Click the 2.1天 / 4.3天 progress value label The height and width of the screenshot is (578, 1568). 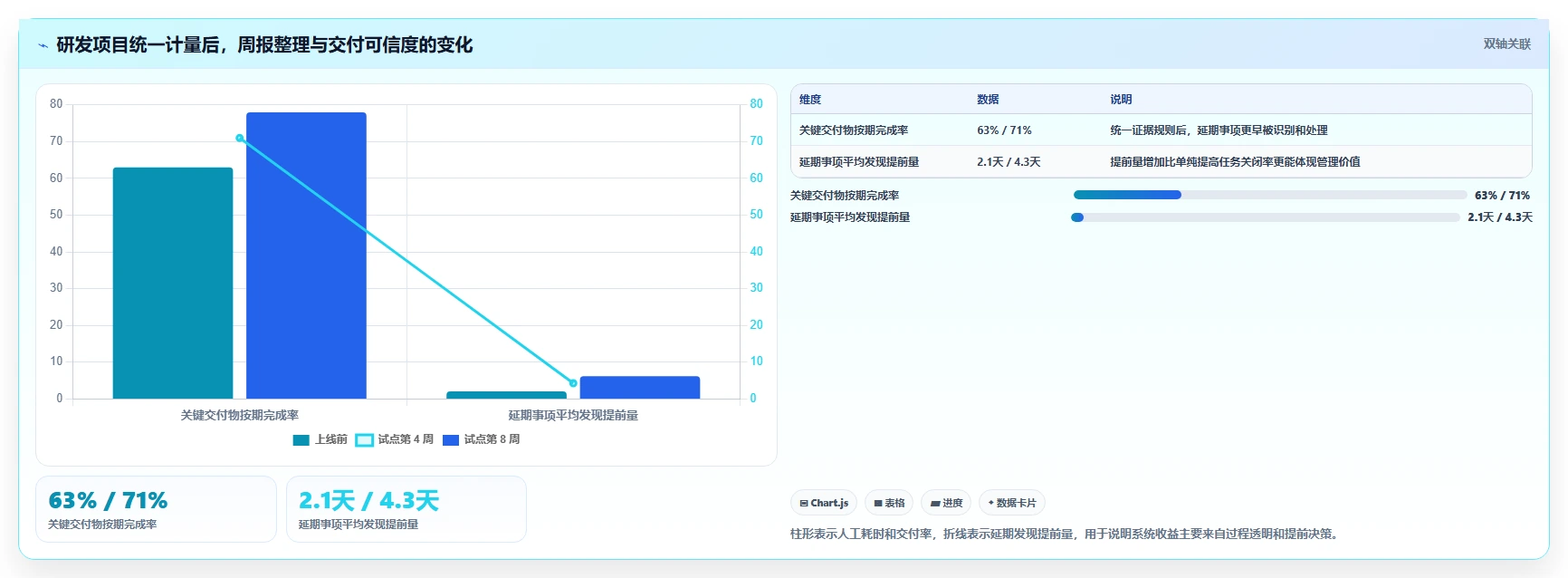pyautogui.click(x=1500, y=217)
